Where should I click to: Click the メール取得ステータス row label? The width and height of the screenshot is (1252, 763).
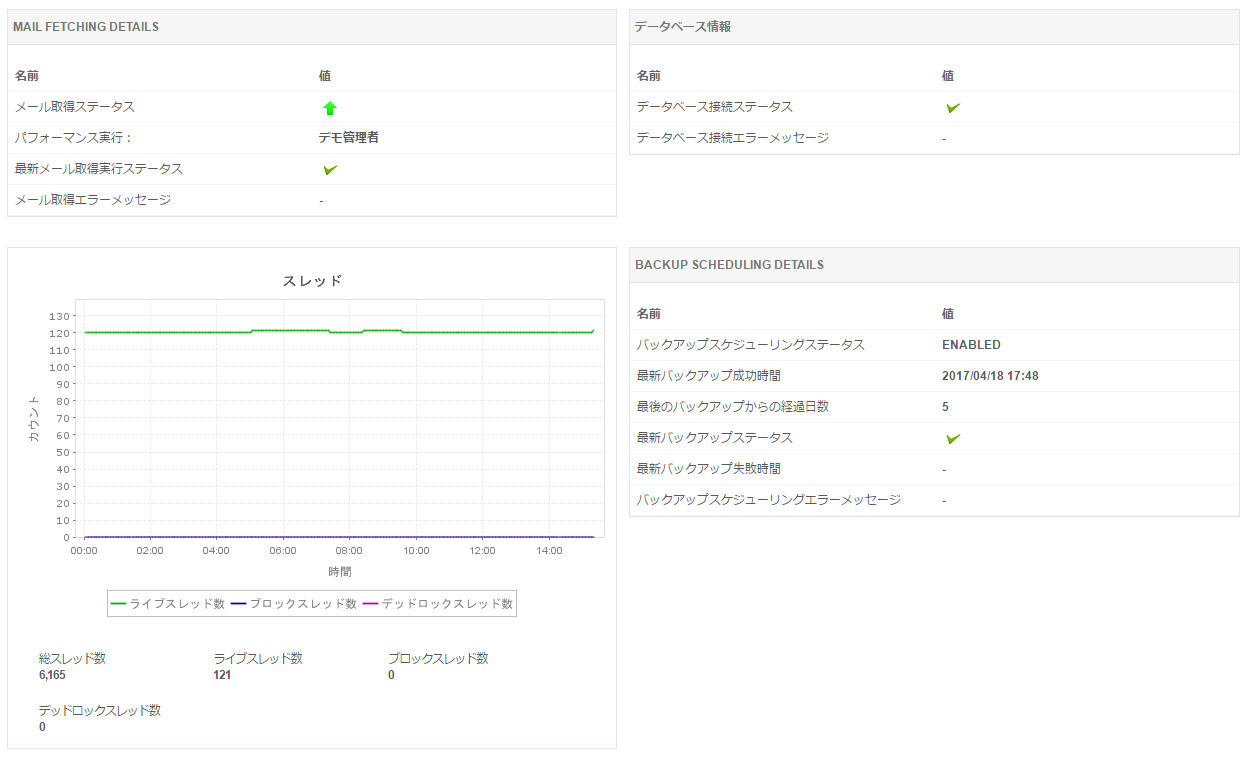coord(75,107)
